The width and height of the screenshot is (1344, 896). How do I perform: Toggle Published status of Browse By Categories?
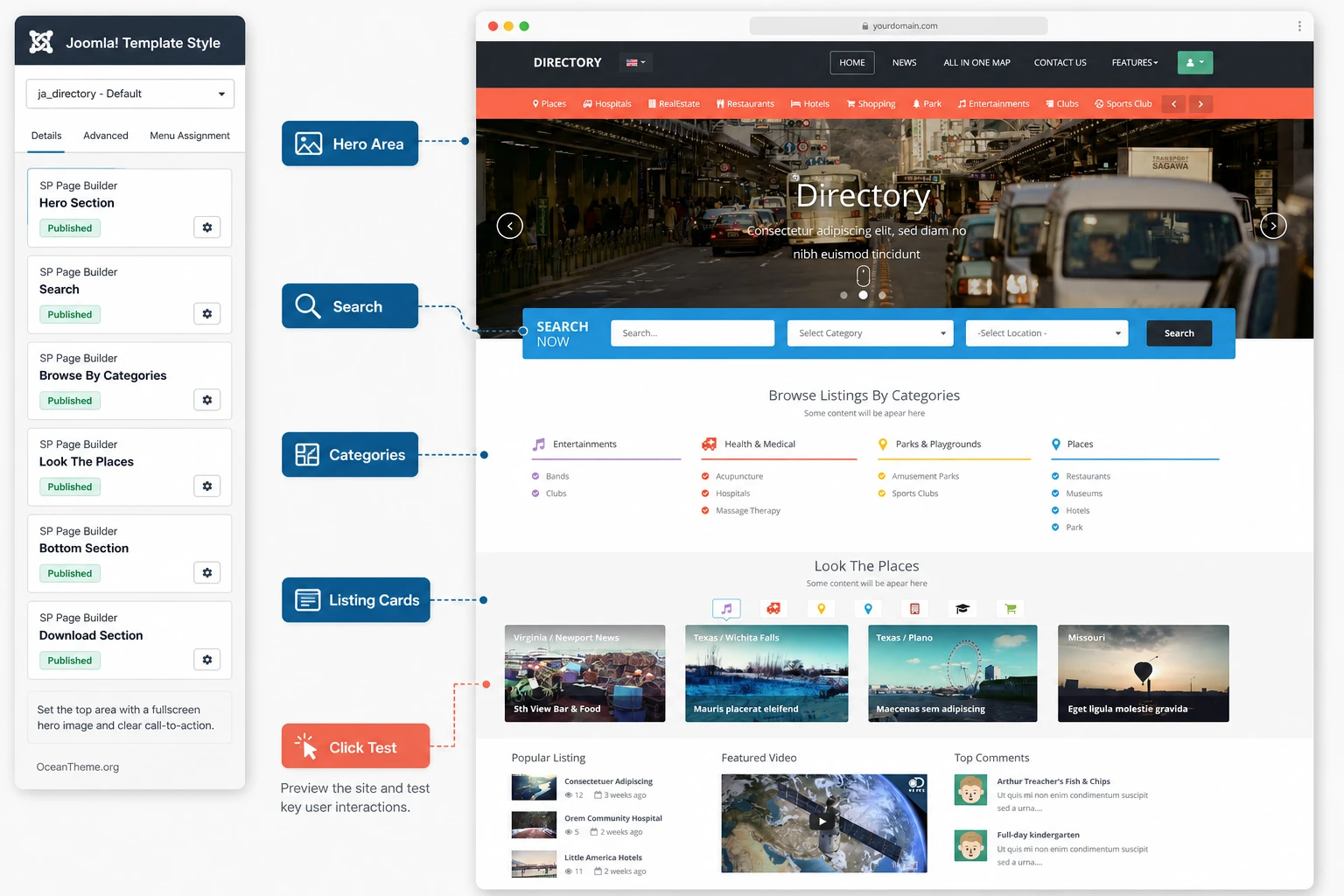(70, 400)
